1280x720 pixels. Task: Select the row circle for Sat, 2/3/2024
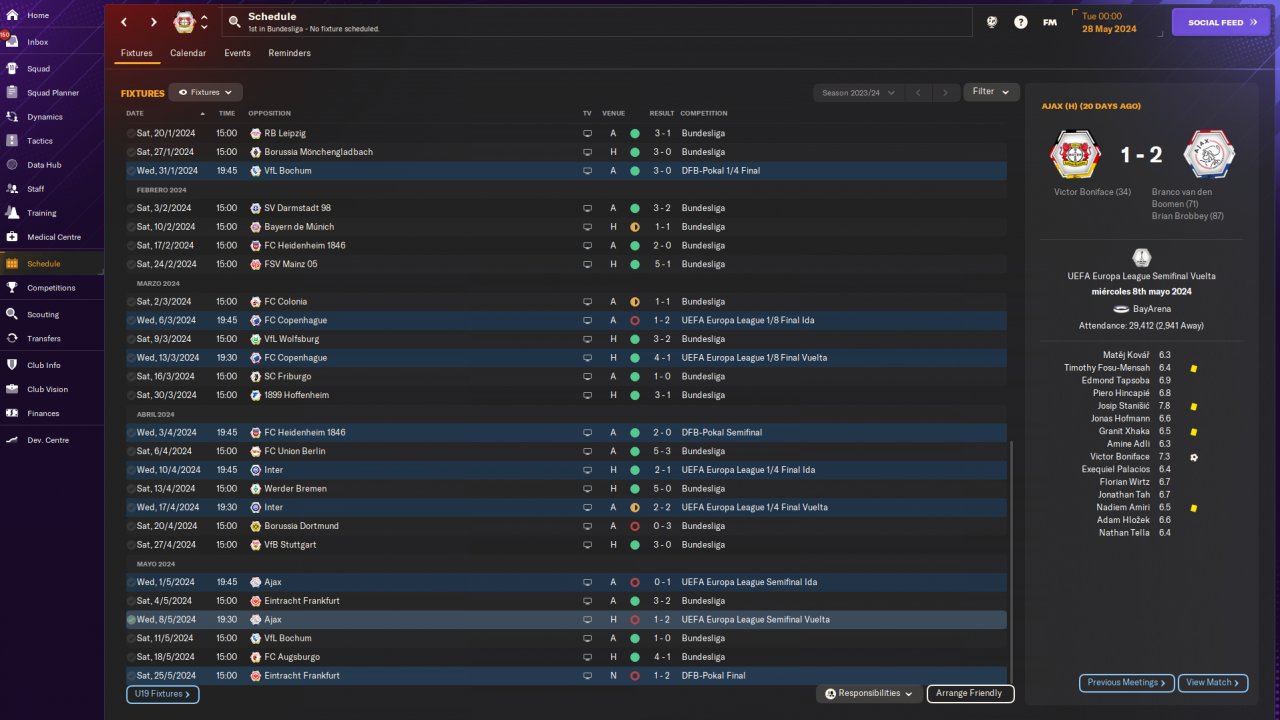point(131,302)
